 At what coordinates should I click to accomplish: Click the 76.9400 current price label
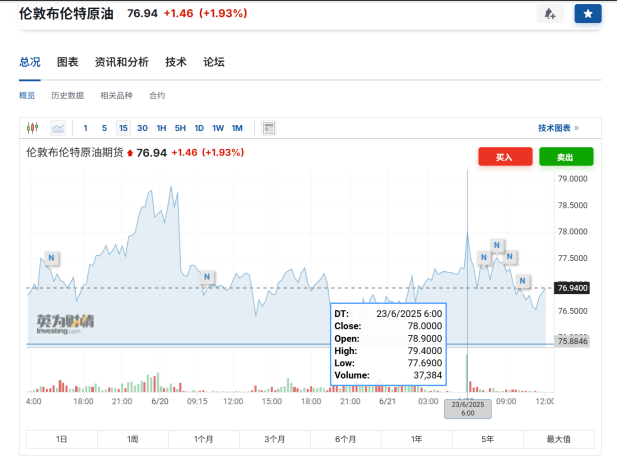[x=572, y=288]
